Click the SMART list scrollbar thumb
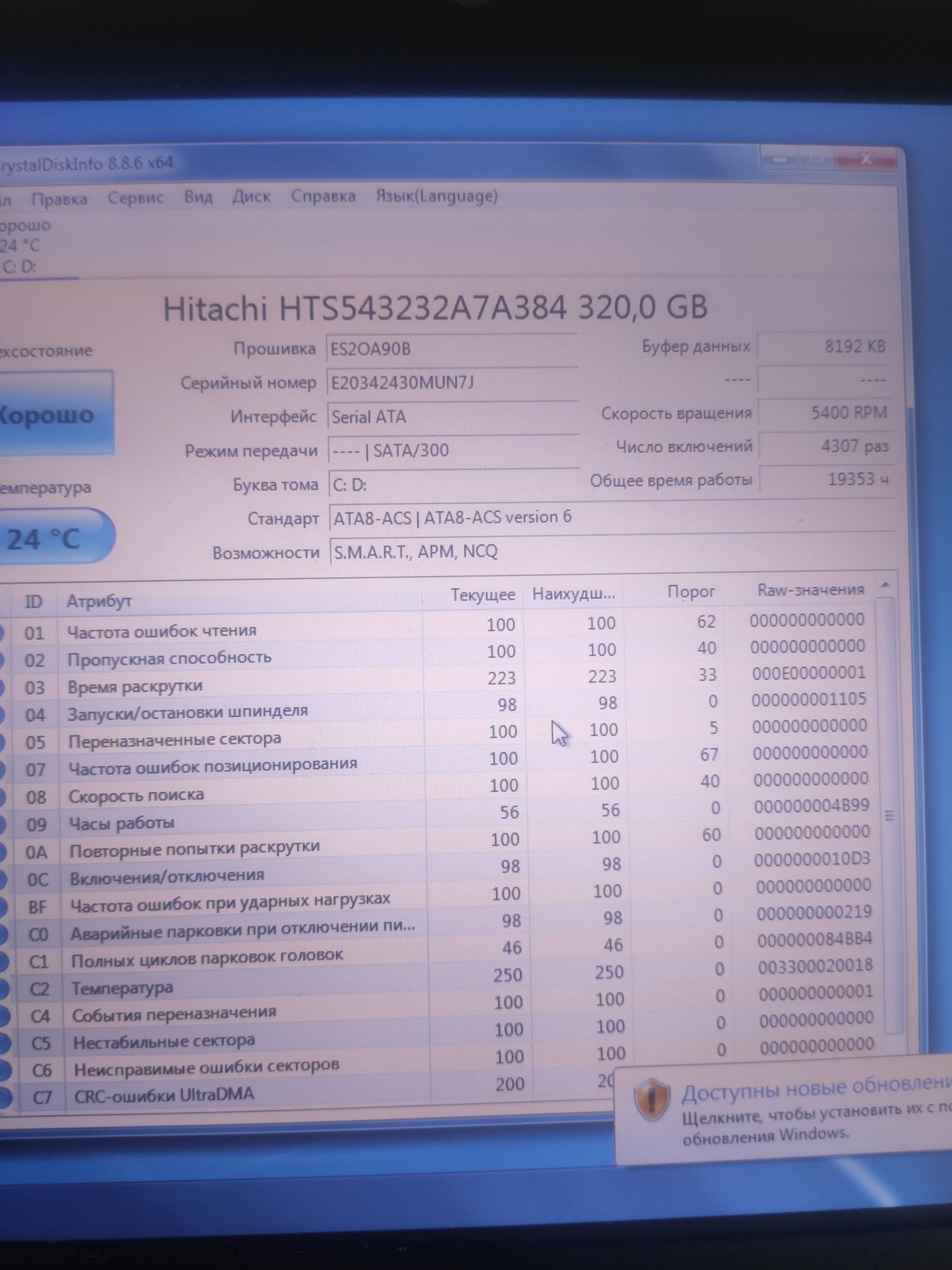This screenshot has height=1270, width=952. coord(890,816)
